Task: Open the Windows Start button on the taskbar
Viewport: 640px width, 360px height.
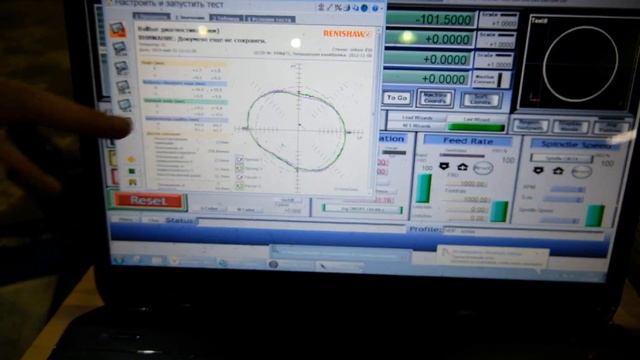Action: click(120, 260)
